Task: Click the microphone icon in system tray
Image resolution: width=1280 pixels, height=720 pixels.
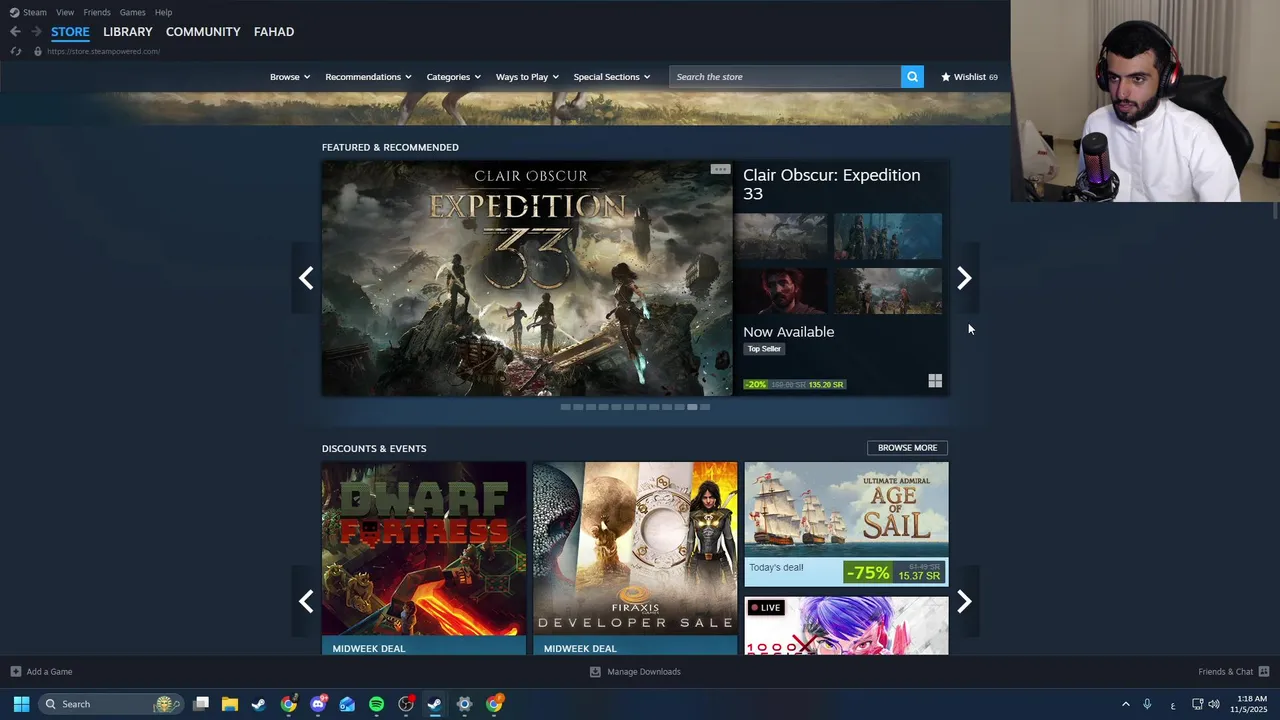Action: click(1147, 704)
